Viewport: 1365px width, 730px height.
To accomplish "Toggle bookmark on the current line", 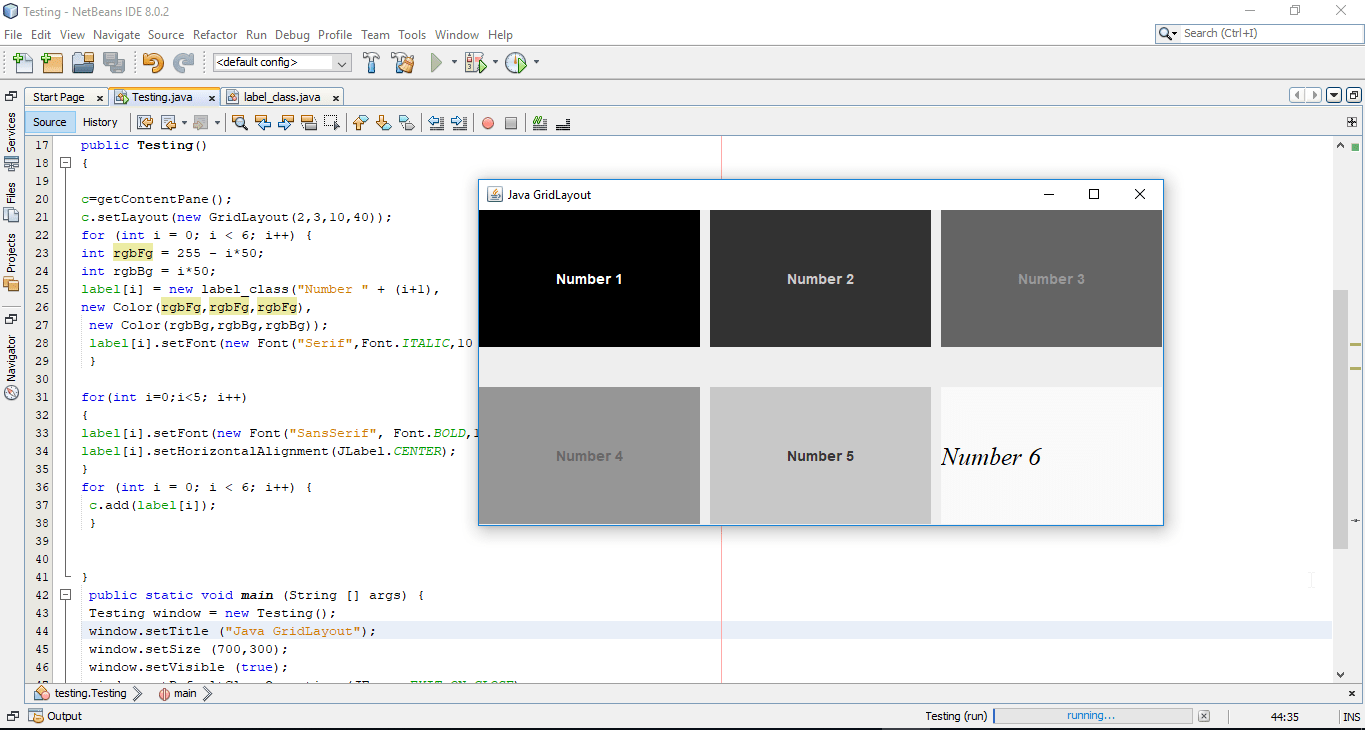I will 406,122.
